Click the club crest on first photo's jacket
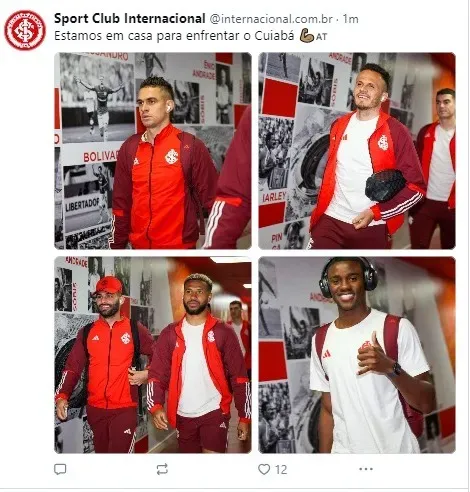 tap(172, 156)
